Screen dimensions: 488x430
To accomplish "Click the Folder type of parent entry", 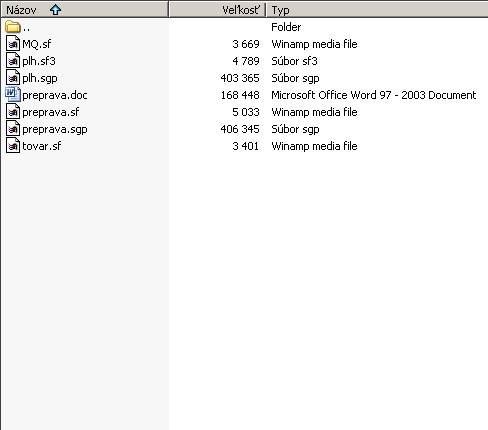I will tap(286, 27).
